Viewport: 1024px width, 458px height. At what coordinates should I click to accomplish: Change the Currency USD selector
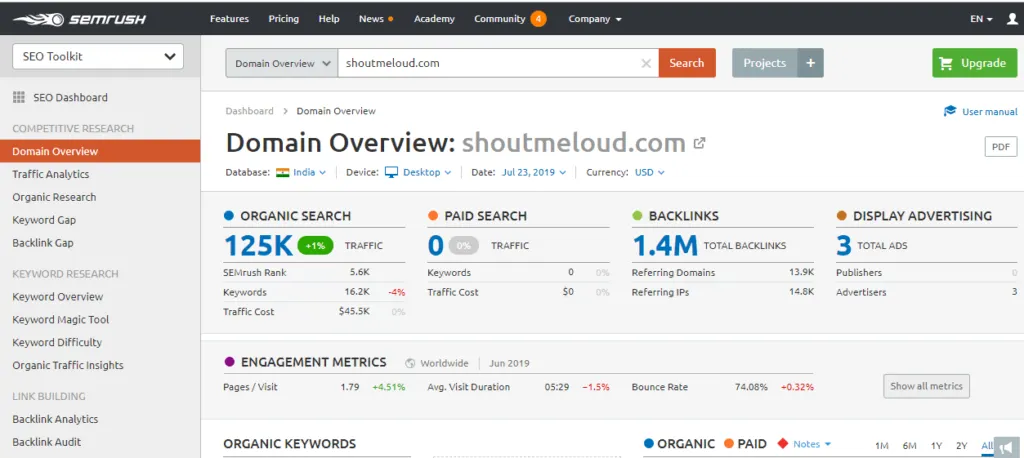click(650, 172)
